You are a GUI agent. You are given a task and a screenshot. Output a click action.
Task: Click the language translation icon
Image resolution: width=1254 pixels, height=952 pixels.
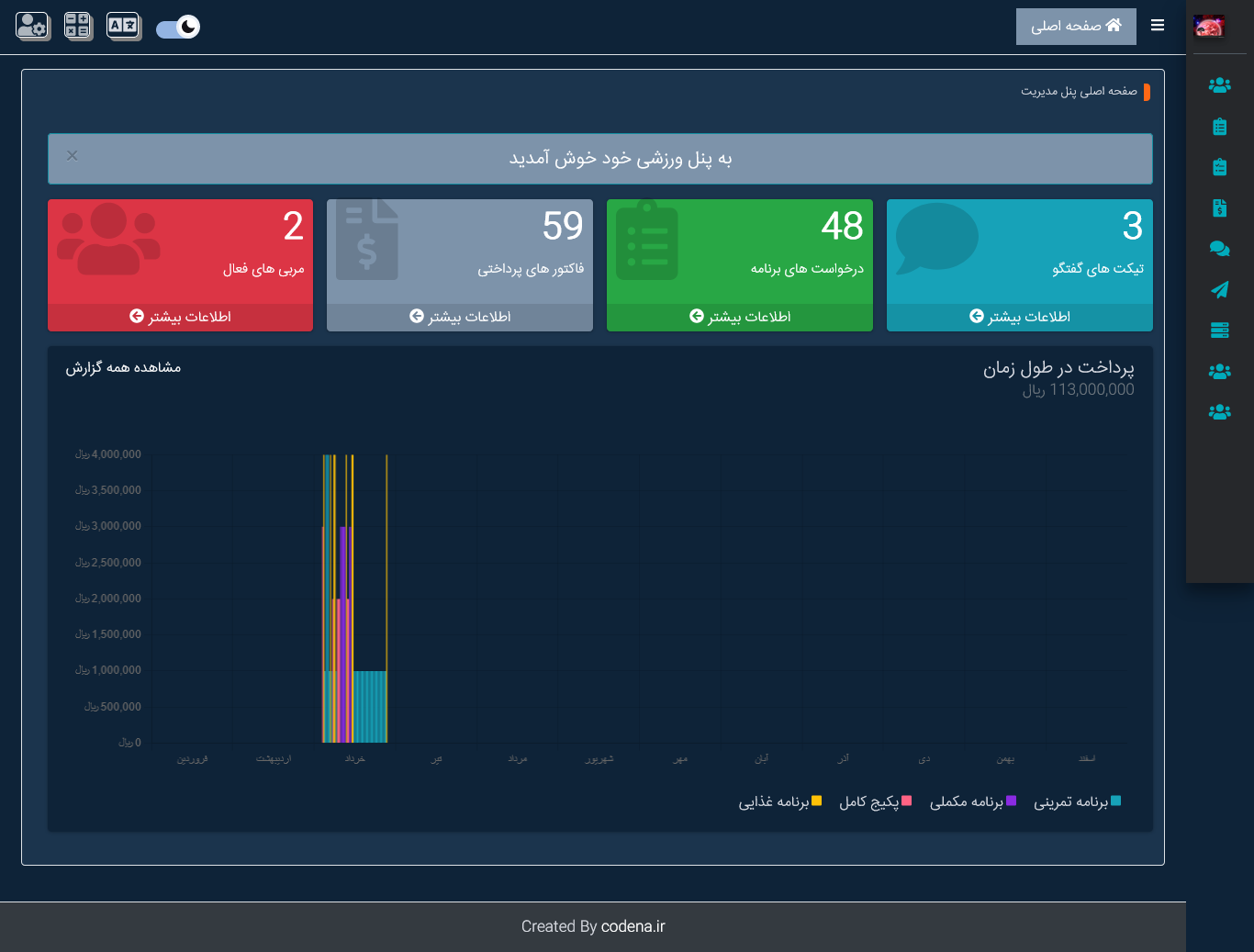(123, 26)
